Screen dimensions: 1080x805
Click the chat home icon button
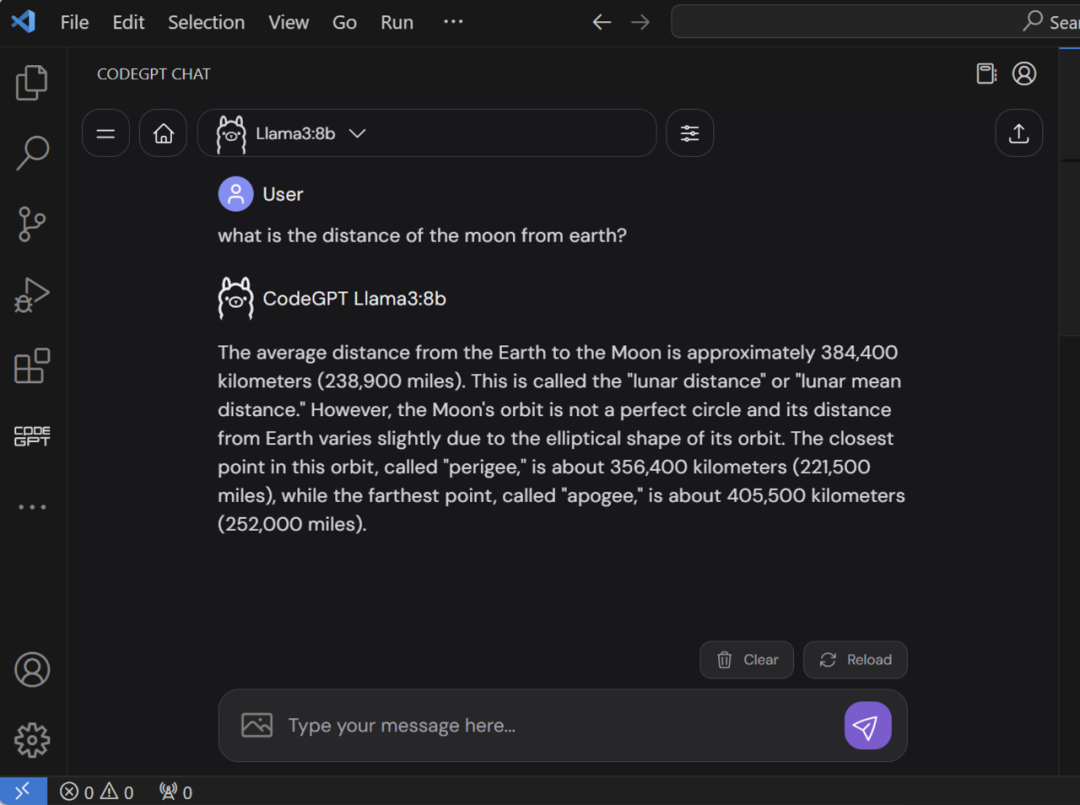click(163, 133)
